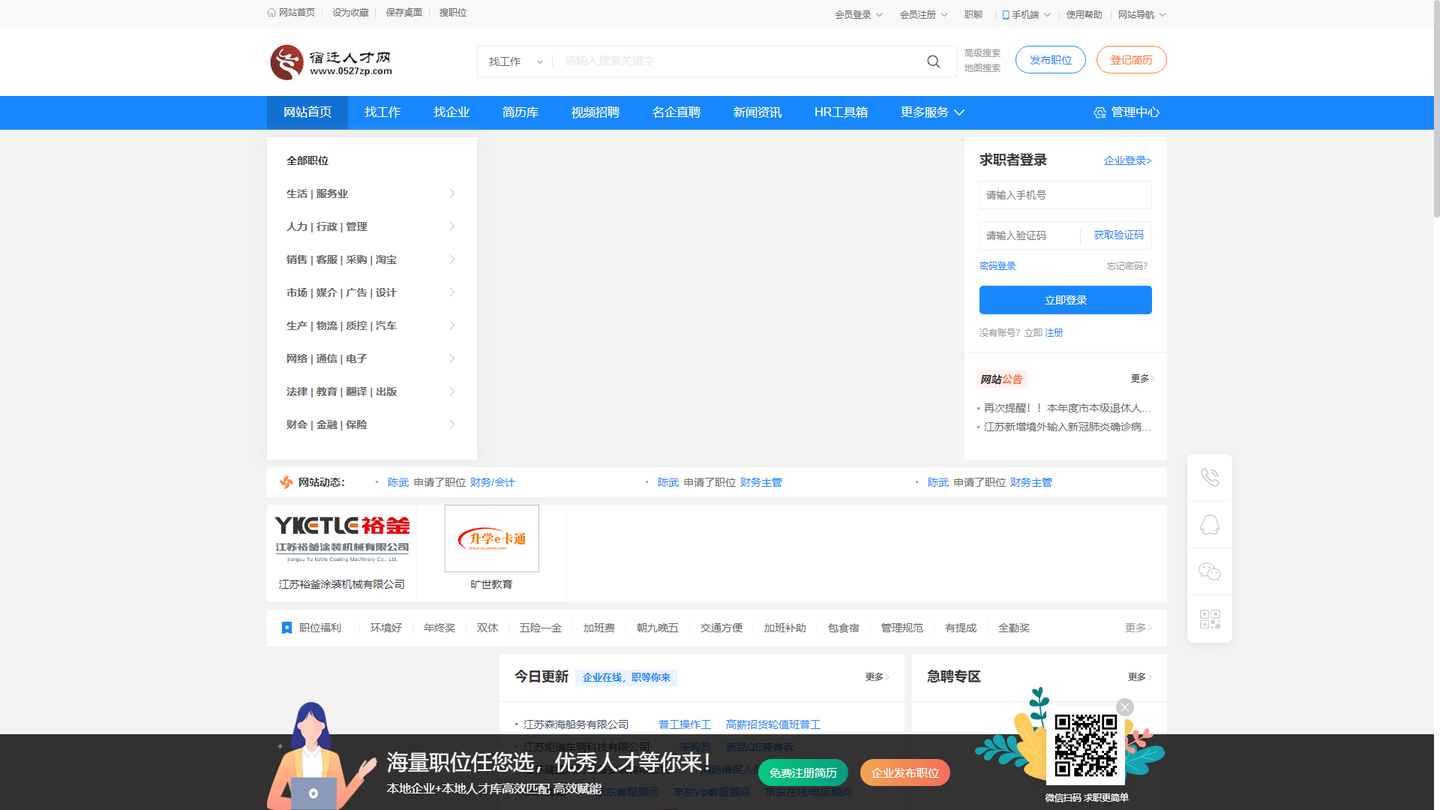Open 找工作 navigation tab
Screen dimensions: 1440x810
point(382,112)
